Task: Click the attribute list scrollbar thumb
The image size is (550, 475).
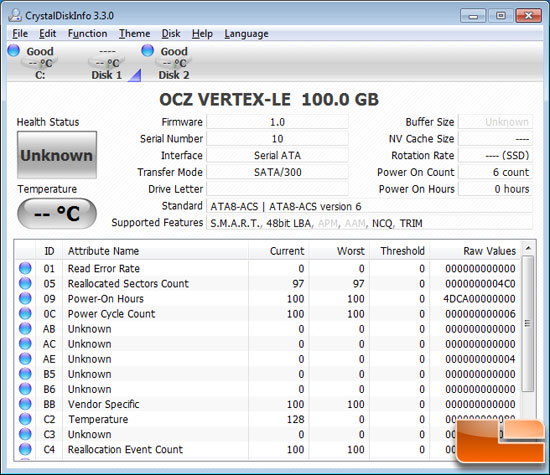Action: pyautogui.click(x=528, y=323)
